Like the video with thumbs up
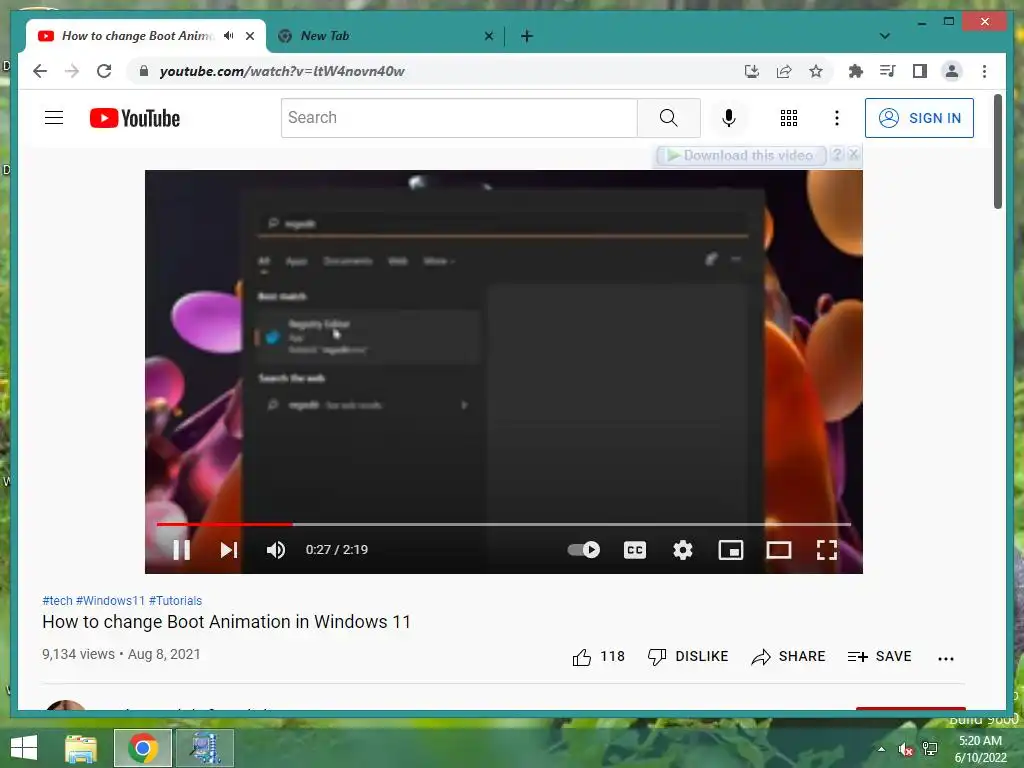Viewport: 1024px width, 768px height. click(x=598, y=656)
